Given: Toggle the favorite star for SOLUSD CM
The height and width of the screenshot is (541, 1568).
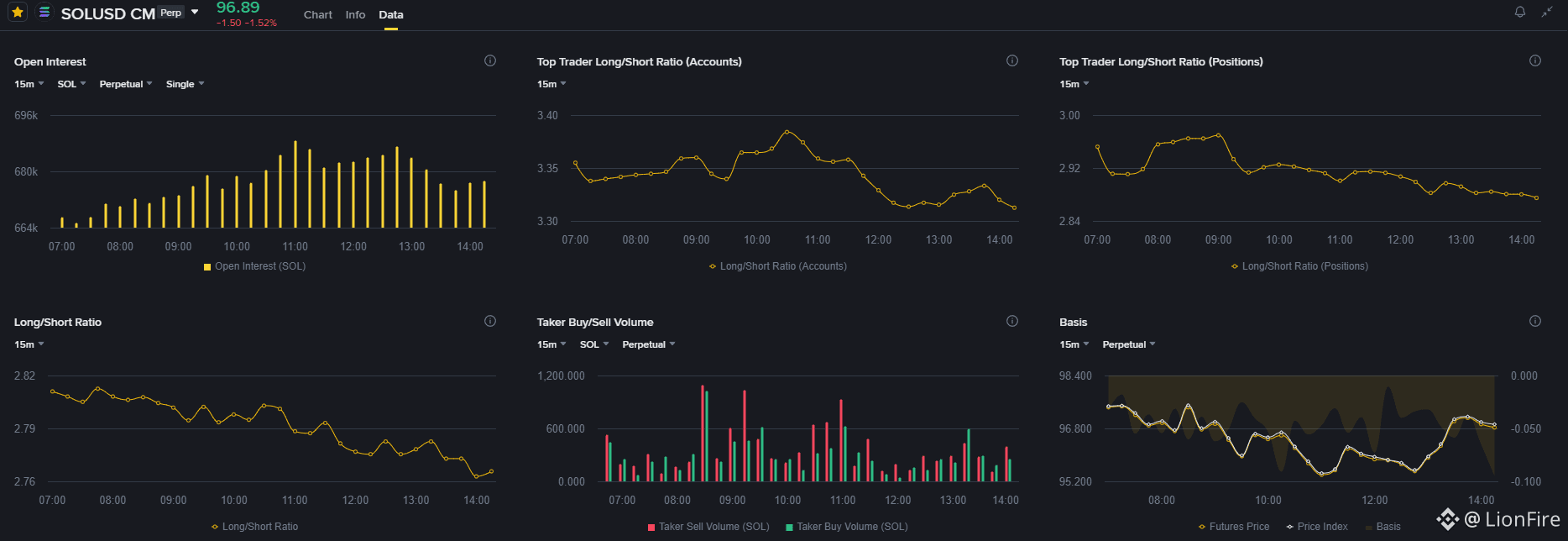Looking at the screenshot, I should point(17,13).
